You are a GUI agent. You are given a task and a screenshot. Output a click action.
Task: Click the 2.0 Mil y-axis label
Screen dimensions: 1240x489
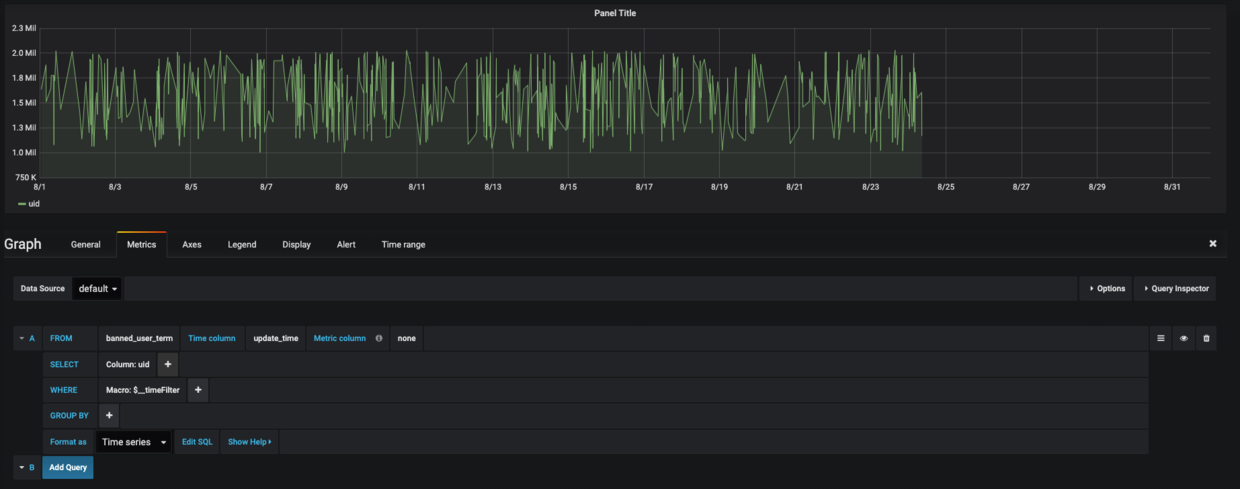click(25, 53)
